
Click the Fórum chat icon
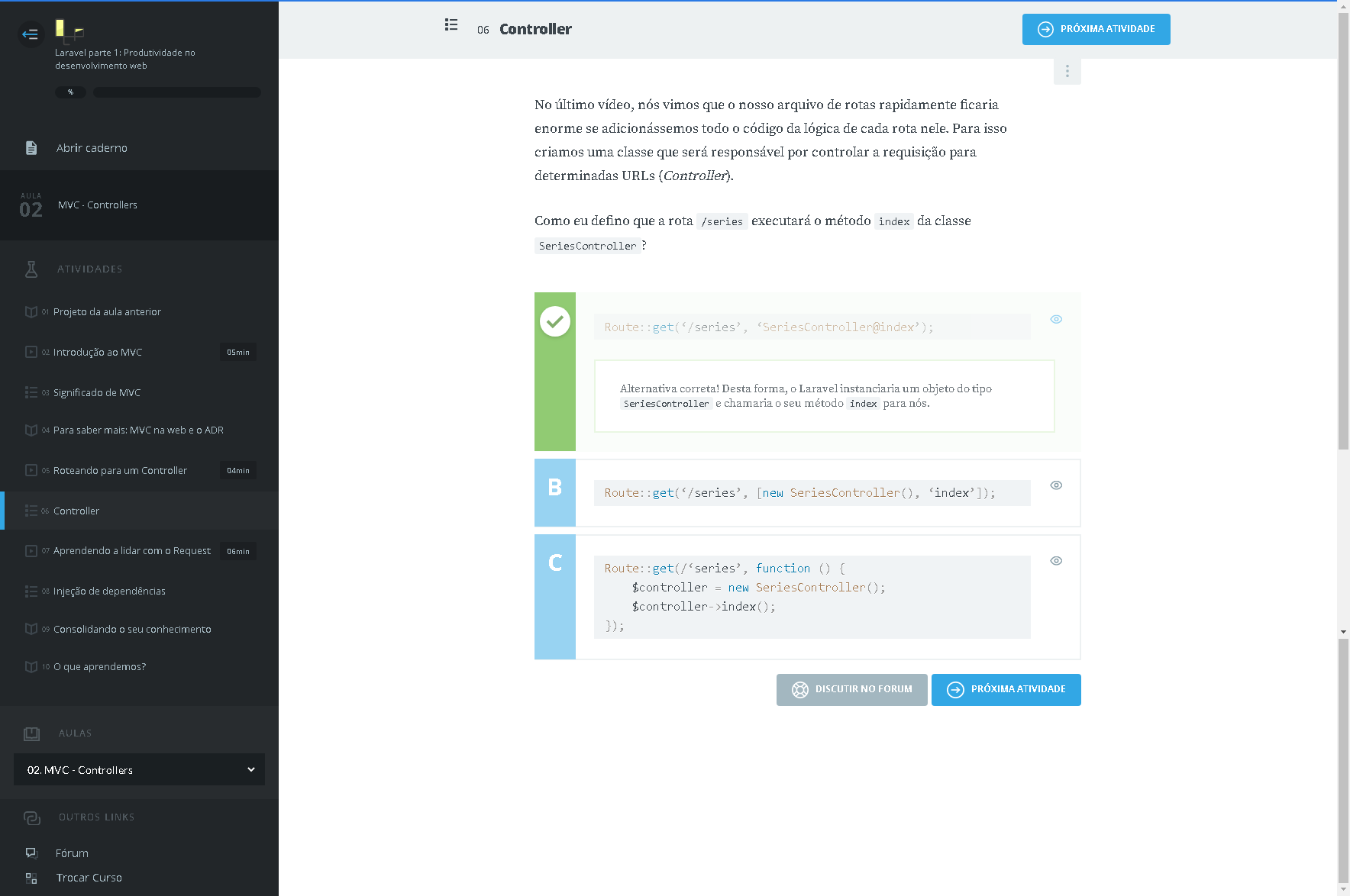pyautogui.click(x=31, y=853)
